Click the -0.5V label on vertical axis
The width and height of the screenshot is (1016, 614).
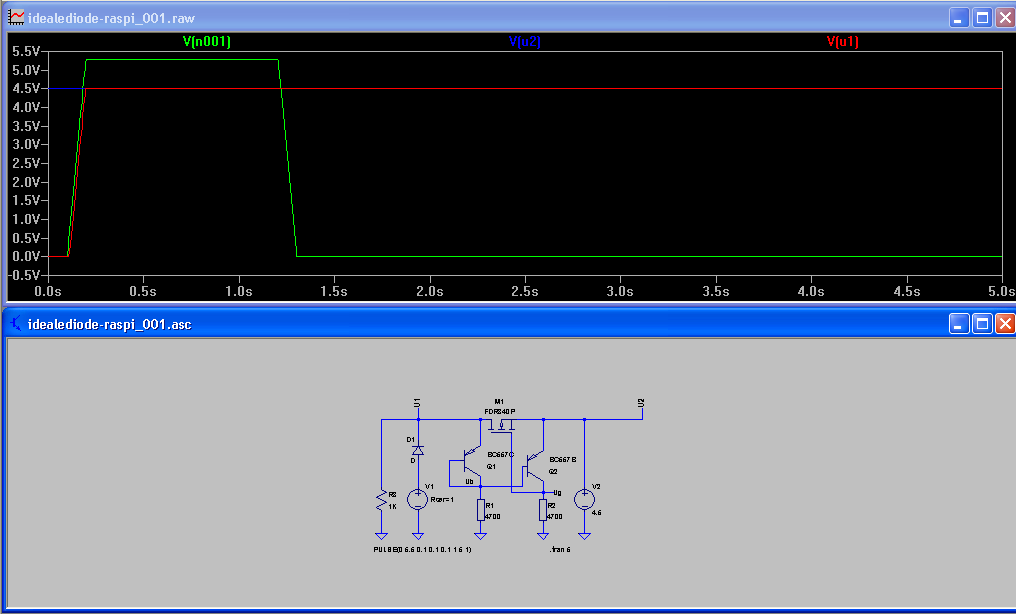pyautogui.click(x=25, y=275)
